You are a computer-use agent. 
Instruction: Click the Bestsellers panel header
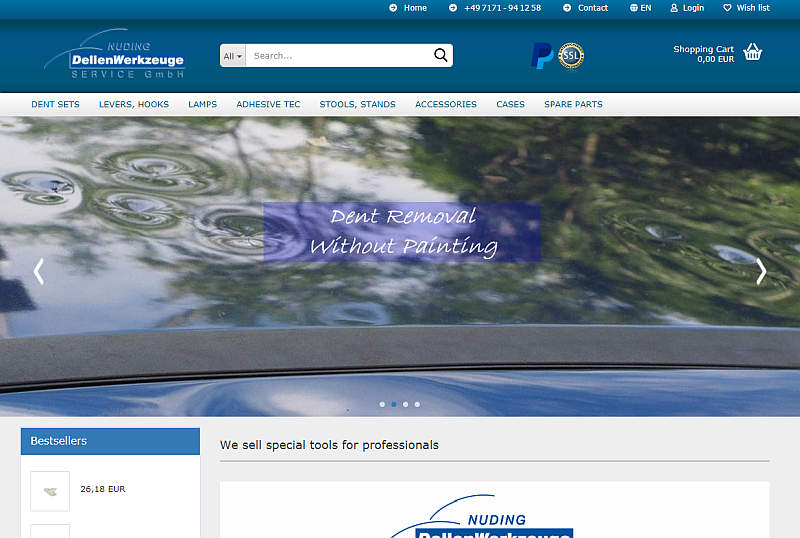110,441
